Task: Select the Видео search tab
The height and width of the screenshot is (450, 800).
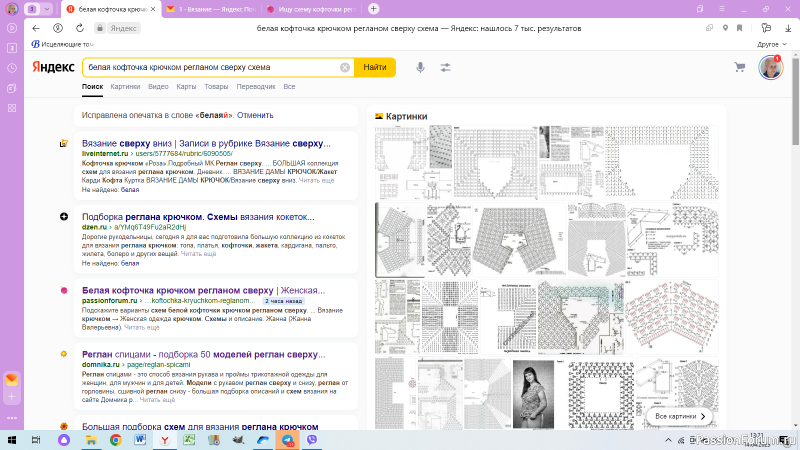Action: pos(158,87)
